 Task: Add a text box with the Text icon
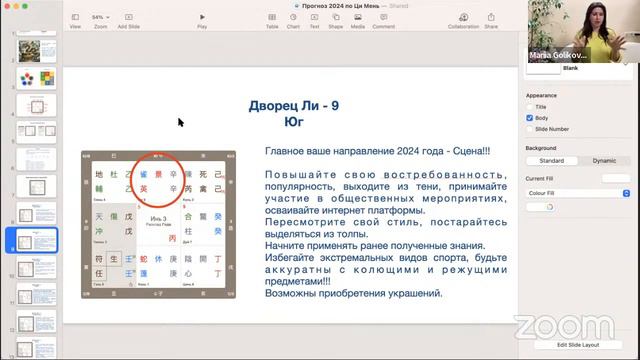click(x=314, y=21)
